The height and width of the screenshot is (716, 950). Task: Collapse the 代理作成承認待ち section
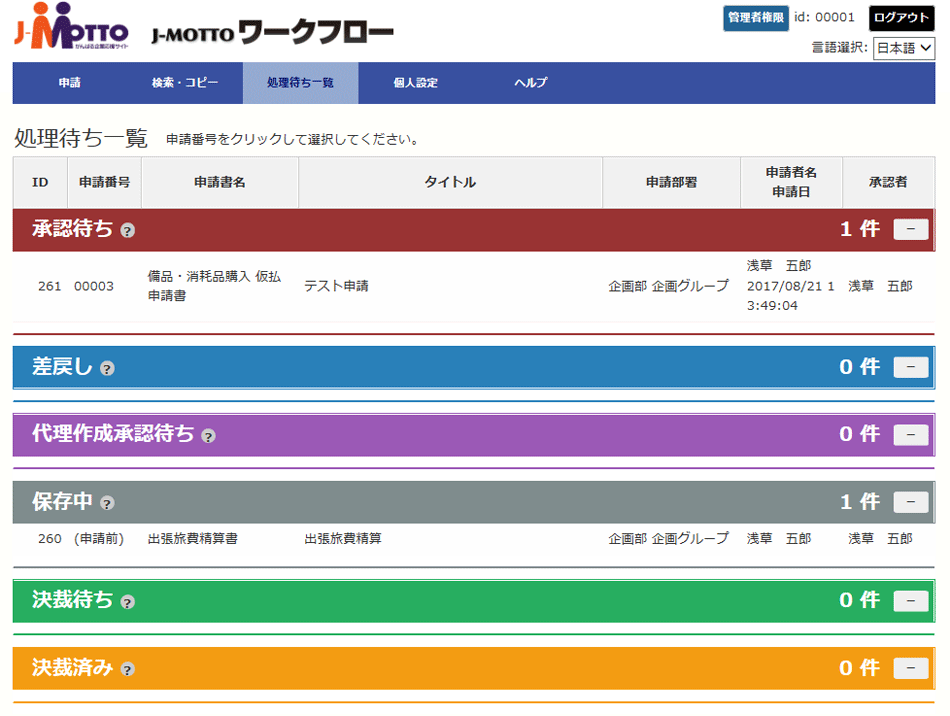pyautogui.click(x=910, y=434)
